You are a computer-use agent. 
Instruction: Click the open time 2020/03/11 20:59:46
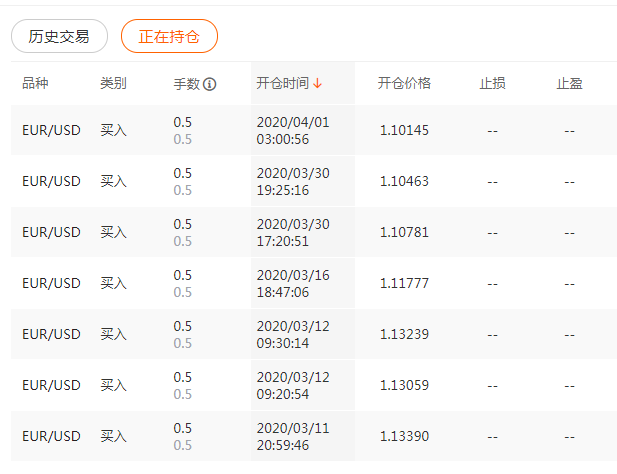293,437
